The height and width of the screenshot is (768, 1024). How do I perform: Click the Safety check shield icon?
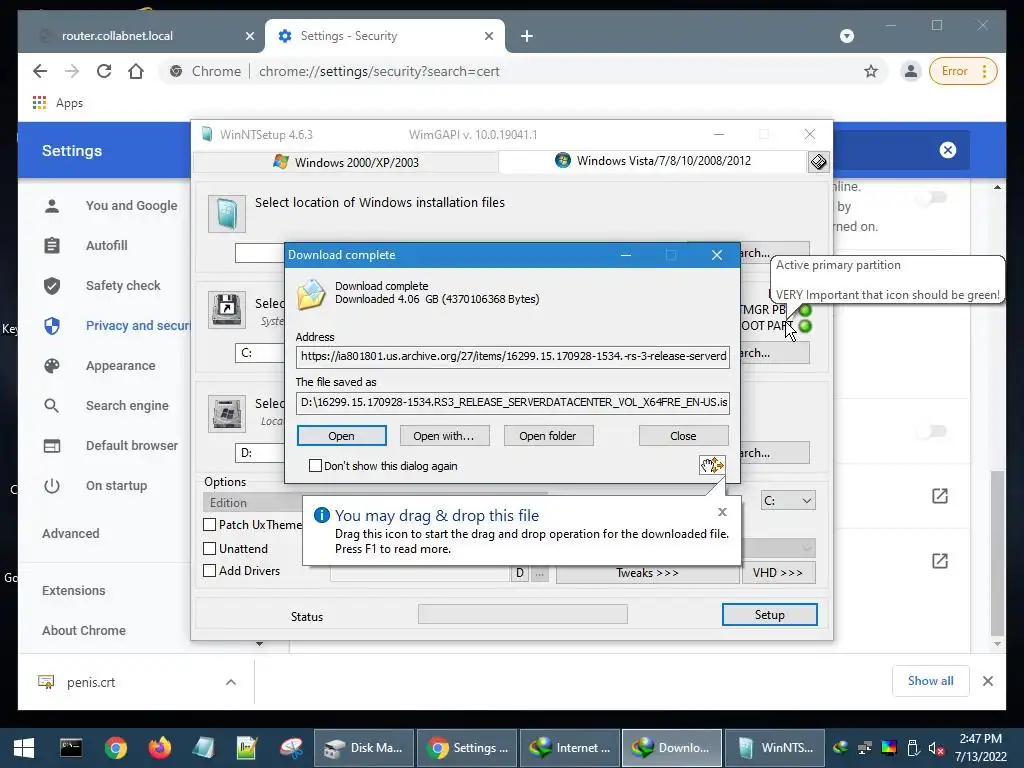[x=52, y=285]
